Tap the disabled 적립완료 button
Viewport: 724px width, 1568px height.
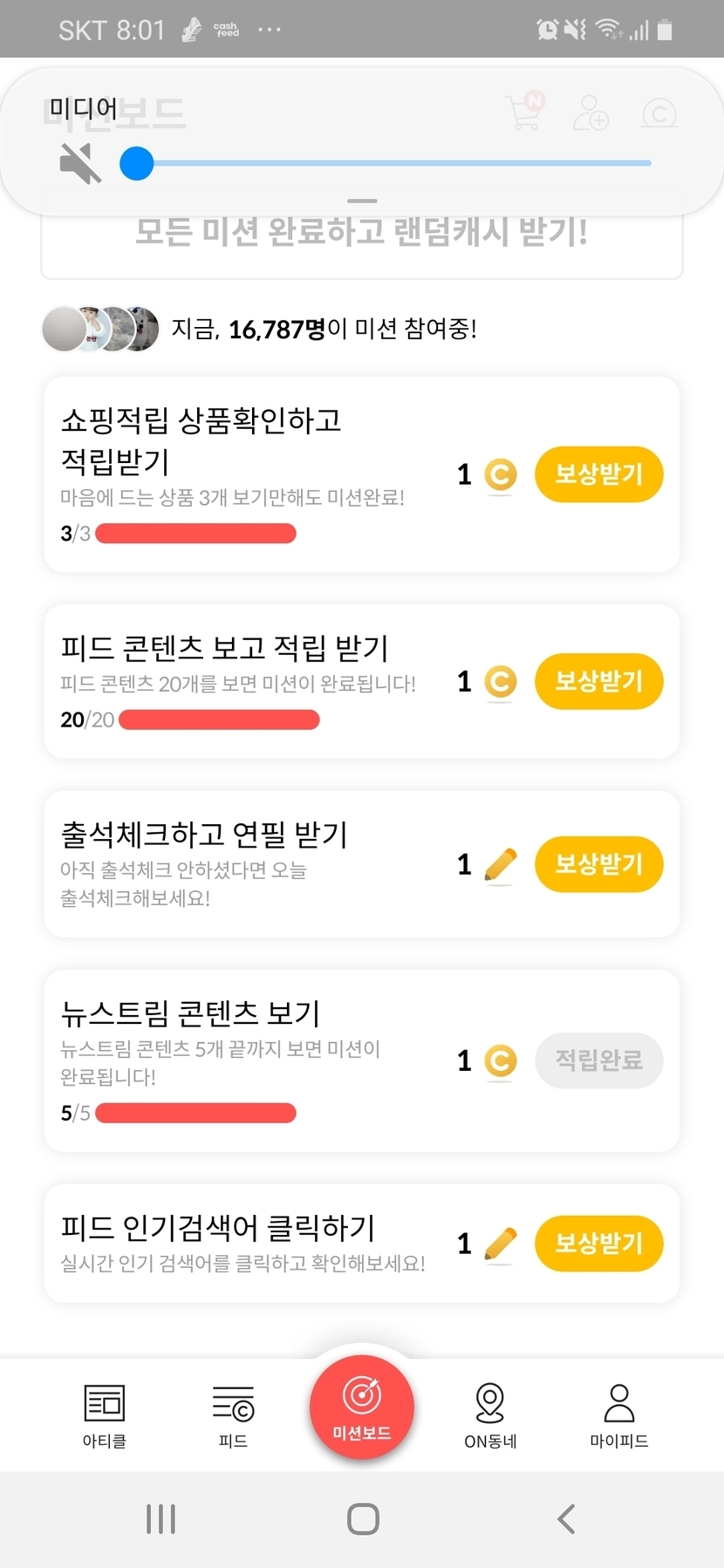point(598,1060)
